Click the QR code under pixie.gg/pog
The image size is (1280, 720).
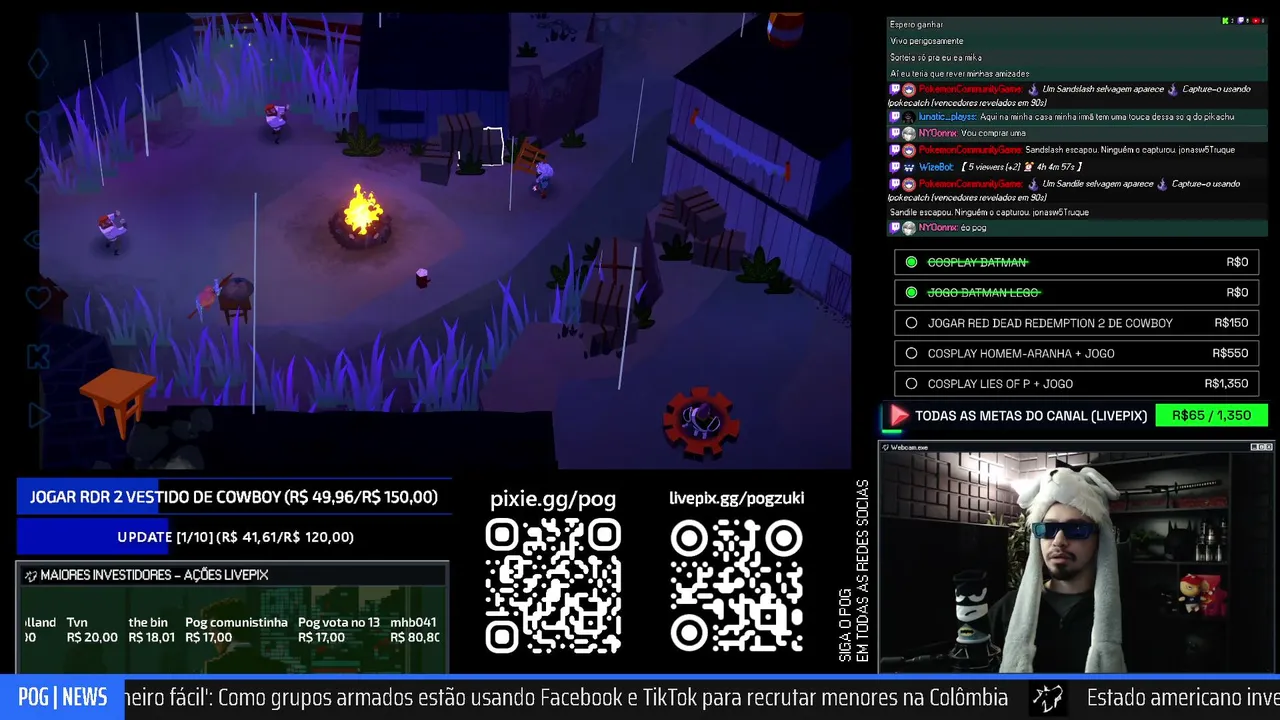(553, 586)
